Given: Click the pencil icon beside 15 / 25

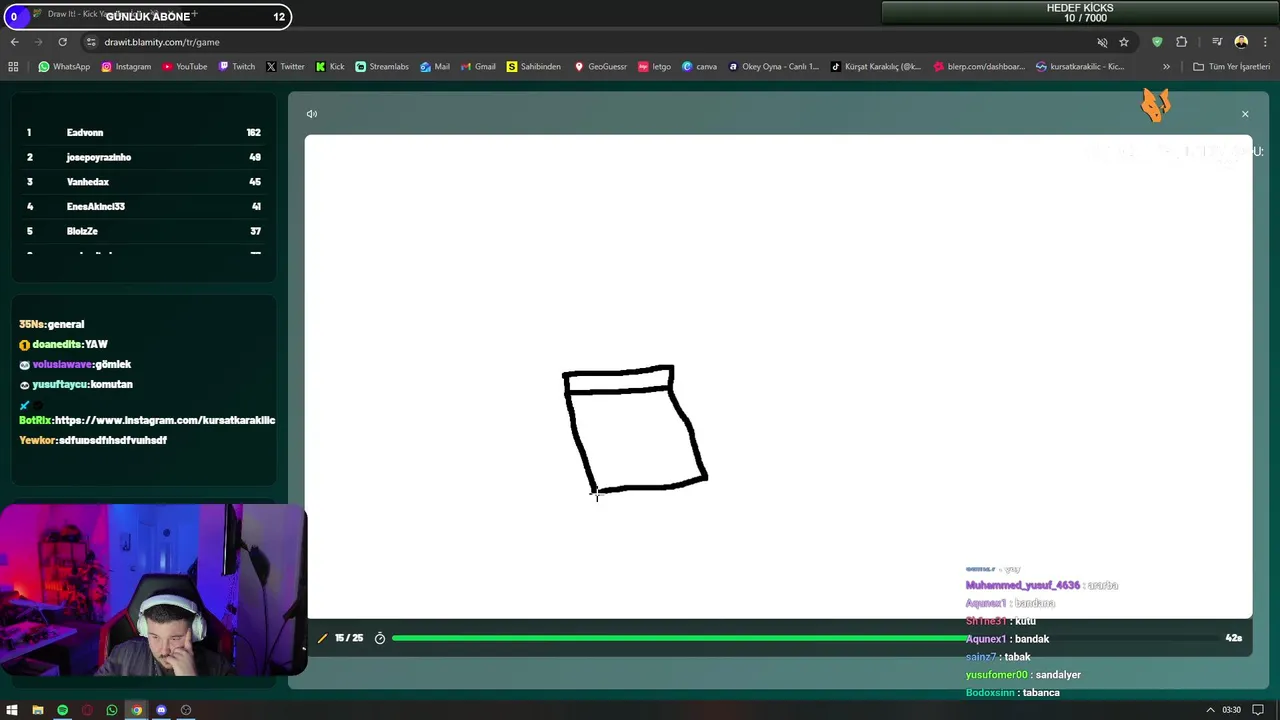Looking at the screenshot, I should click(x=322, y=638).
